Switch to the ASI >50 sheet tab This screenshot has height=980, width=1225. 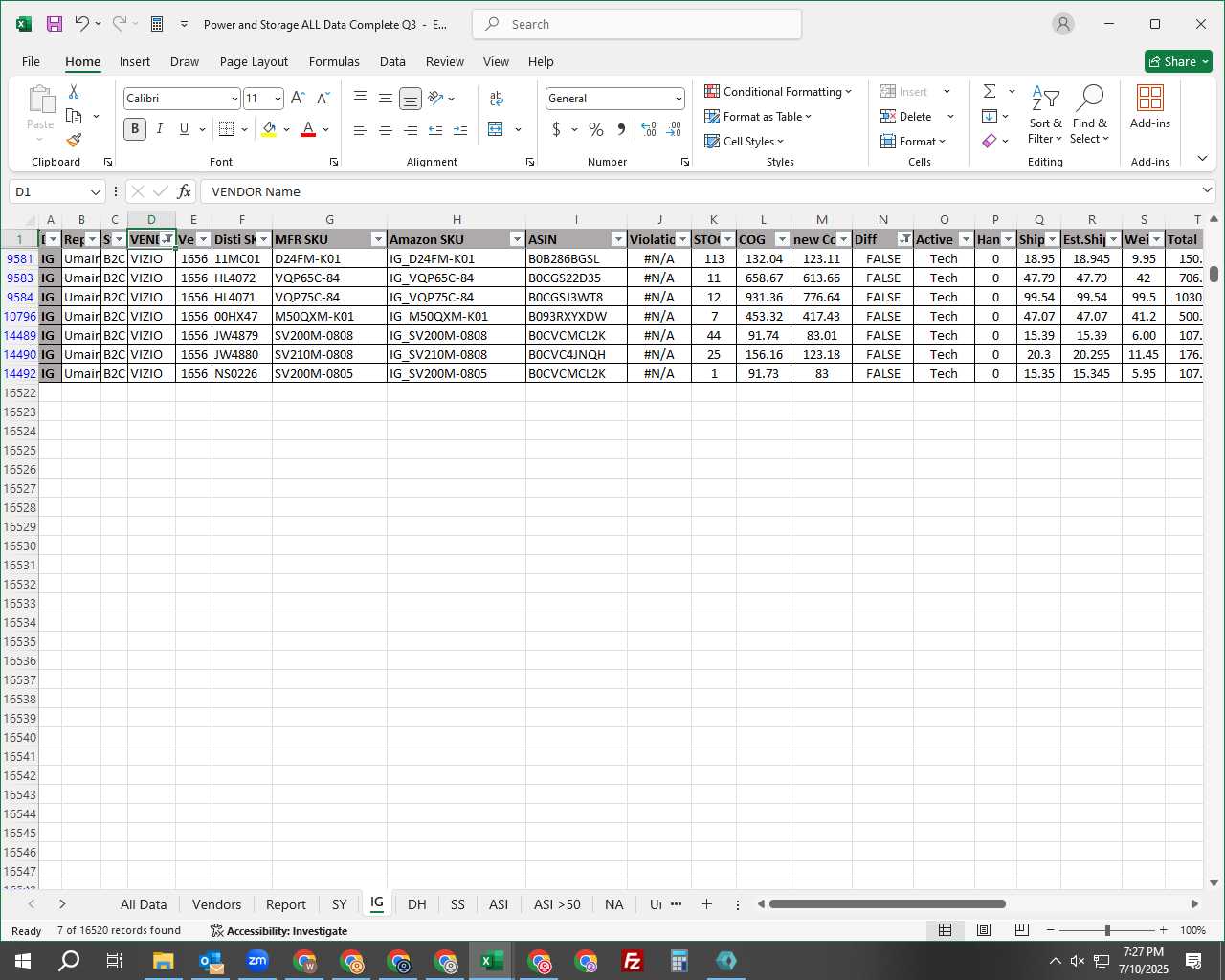[557, 904]
